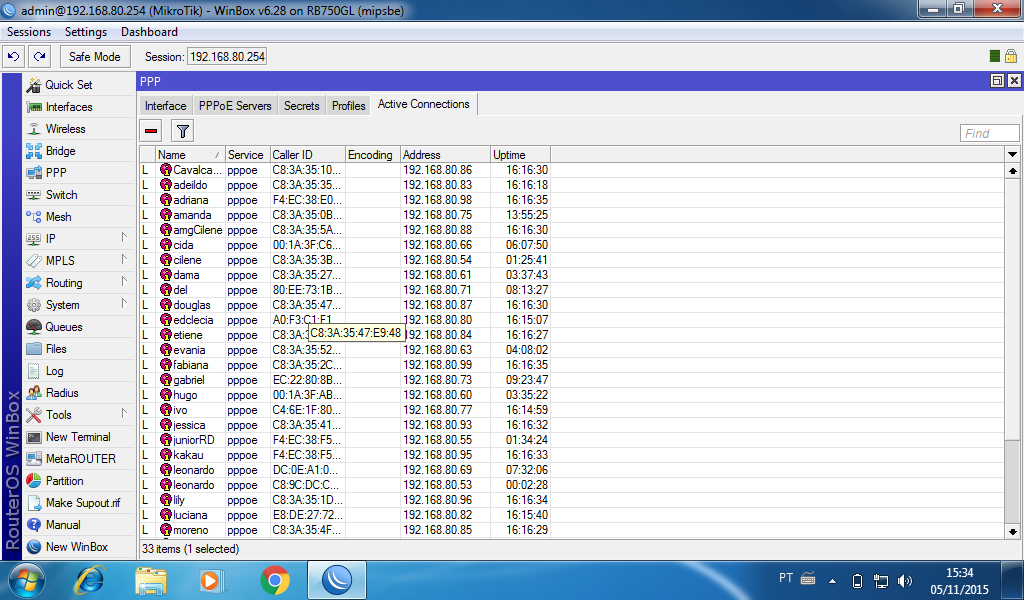This screenshot has height=600, width=1024.
Task: Click the Find search field
Action: tap(989, 133)
